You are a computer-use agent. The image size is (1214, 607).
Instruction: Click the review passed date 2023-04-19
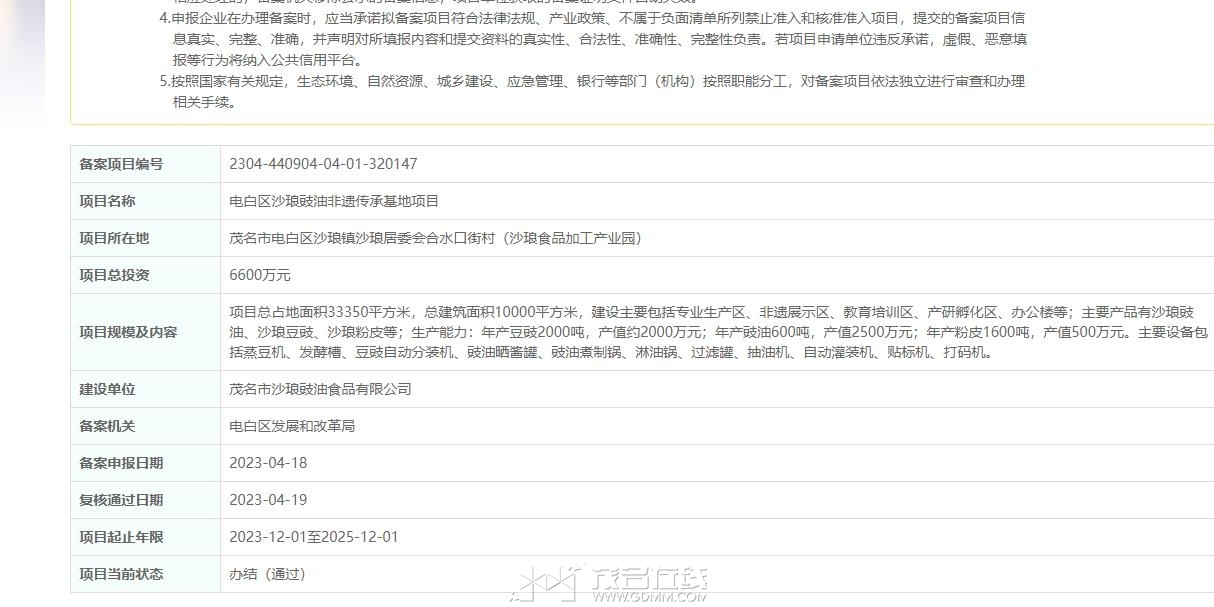(x=268, y=500)
